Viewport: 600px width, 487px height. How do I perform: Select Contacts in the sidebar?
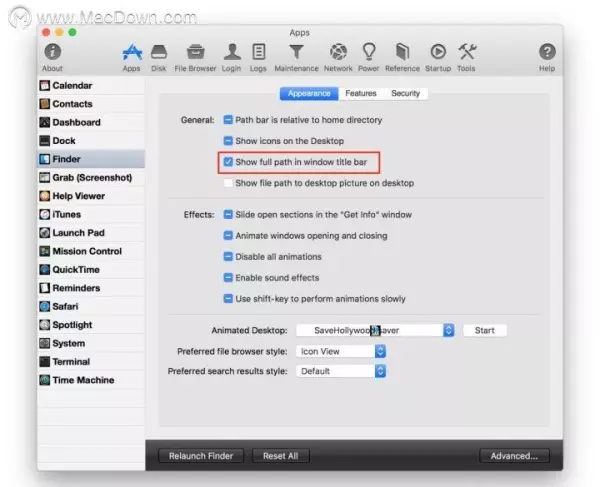[91, 104]
